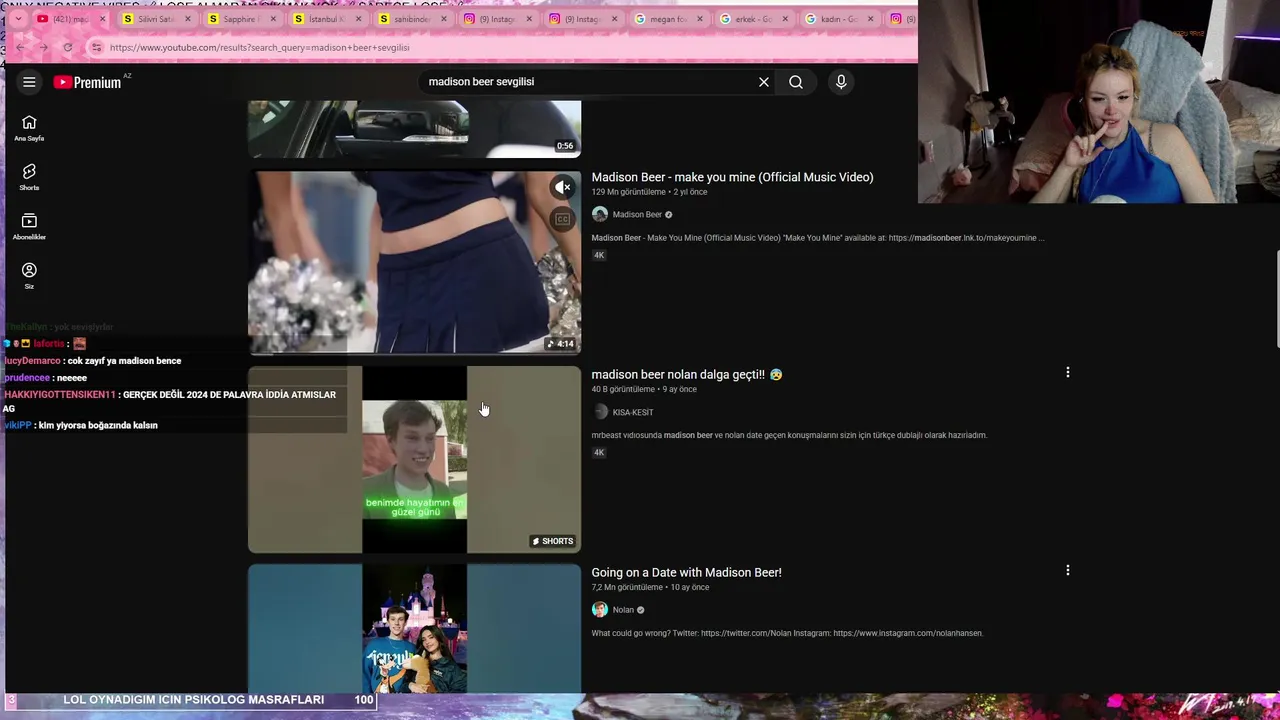The width and height of the screenshot is (1280, 720).
Task: Open the top car video thumbnail 0:56
Action: tap(414, 128)
